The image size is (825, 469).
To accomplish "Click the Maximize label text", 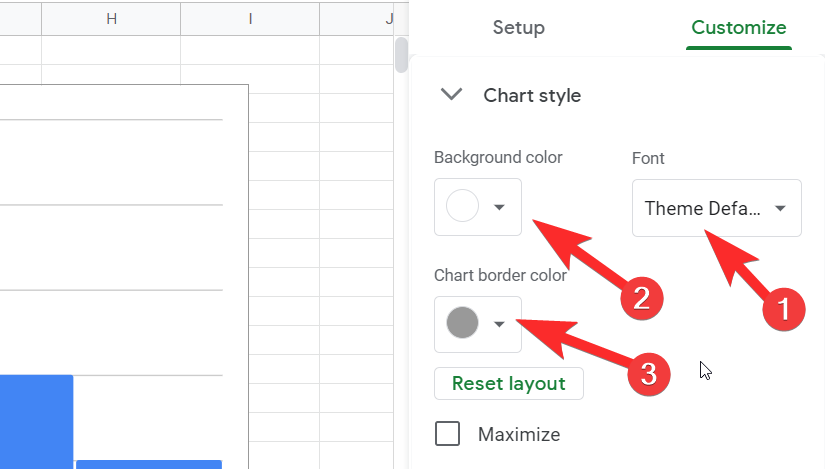I will point(518,435).
